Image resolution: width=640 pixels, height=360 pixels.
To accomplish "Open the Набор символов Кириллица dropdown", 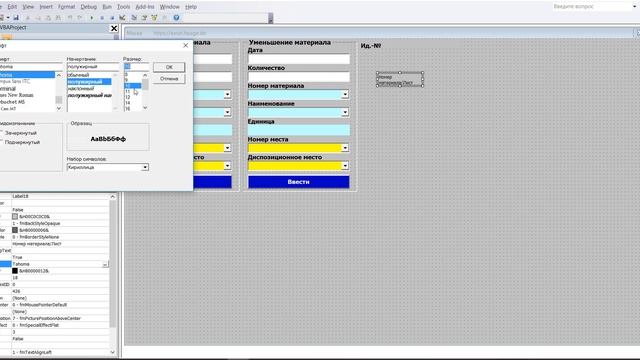I will [145, 167].
